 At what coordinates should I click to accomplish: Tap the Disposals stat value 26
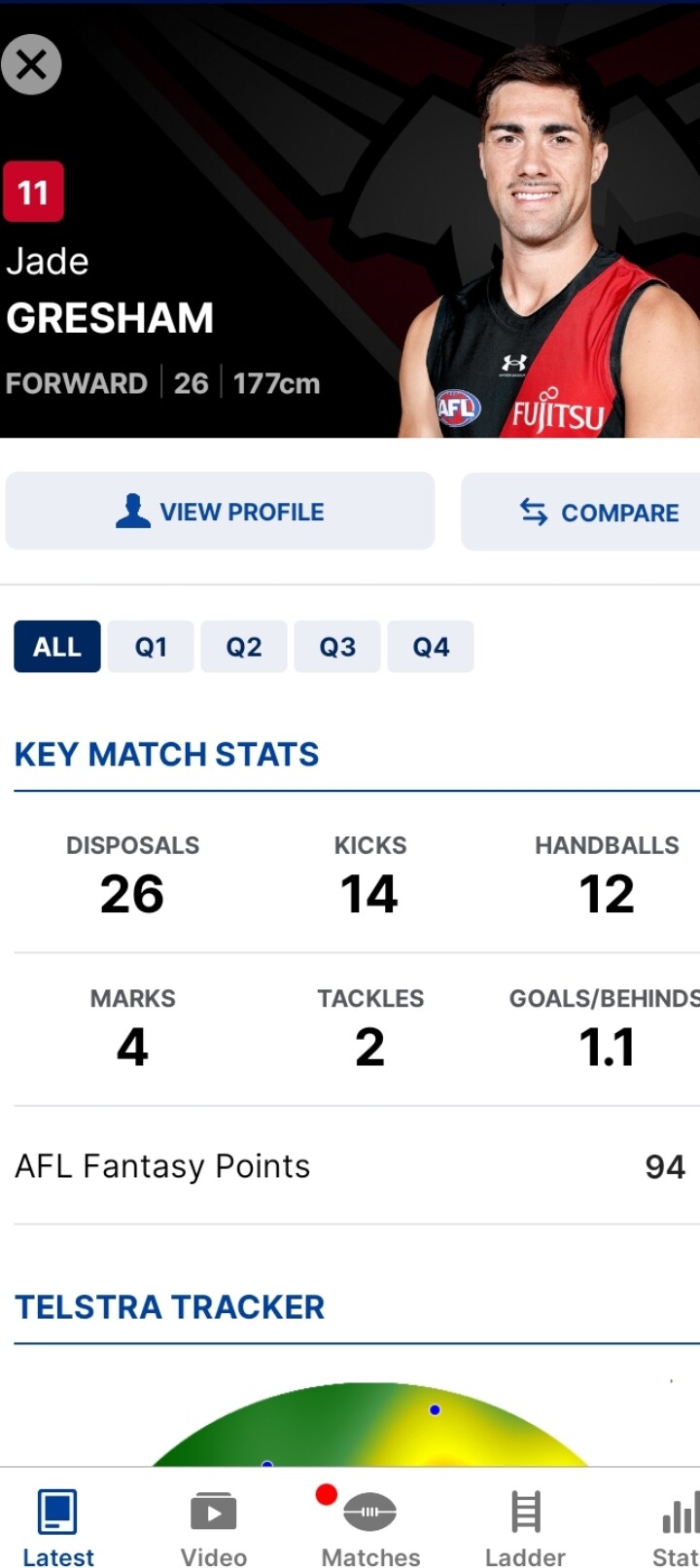tap(132, 894)
